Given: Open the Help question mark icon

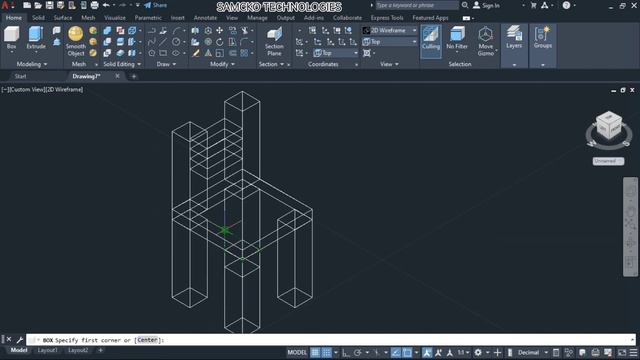Looking at the screenshot, I should 566,5.
